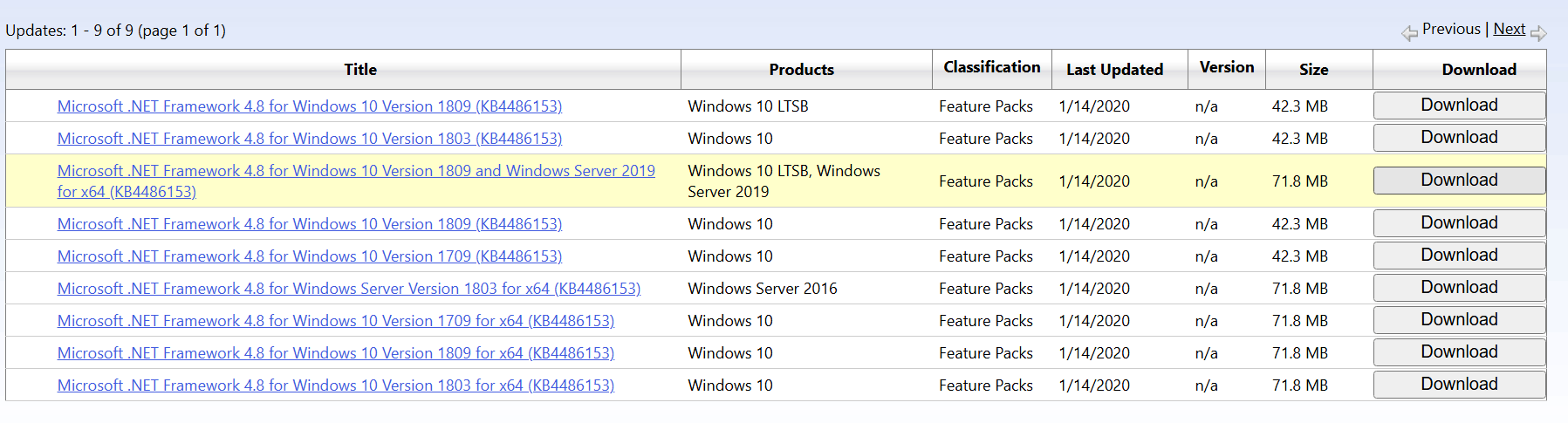
Task: Open the Windows Server 2019 for x64 update link
Action: [x=356, y=181]
